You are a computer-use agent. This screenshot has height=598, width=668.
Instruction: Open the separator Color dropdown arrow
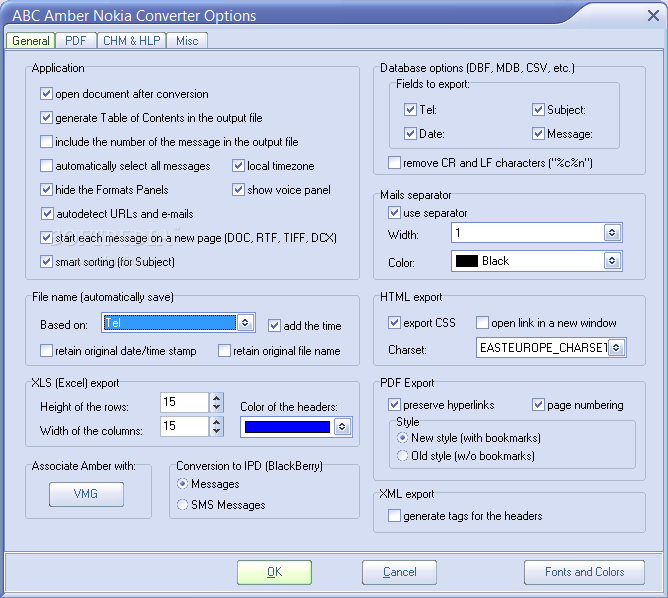click(612, 261)
